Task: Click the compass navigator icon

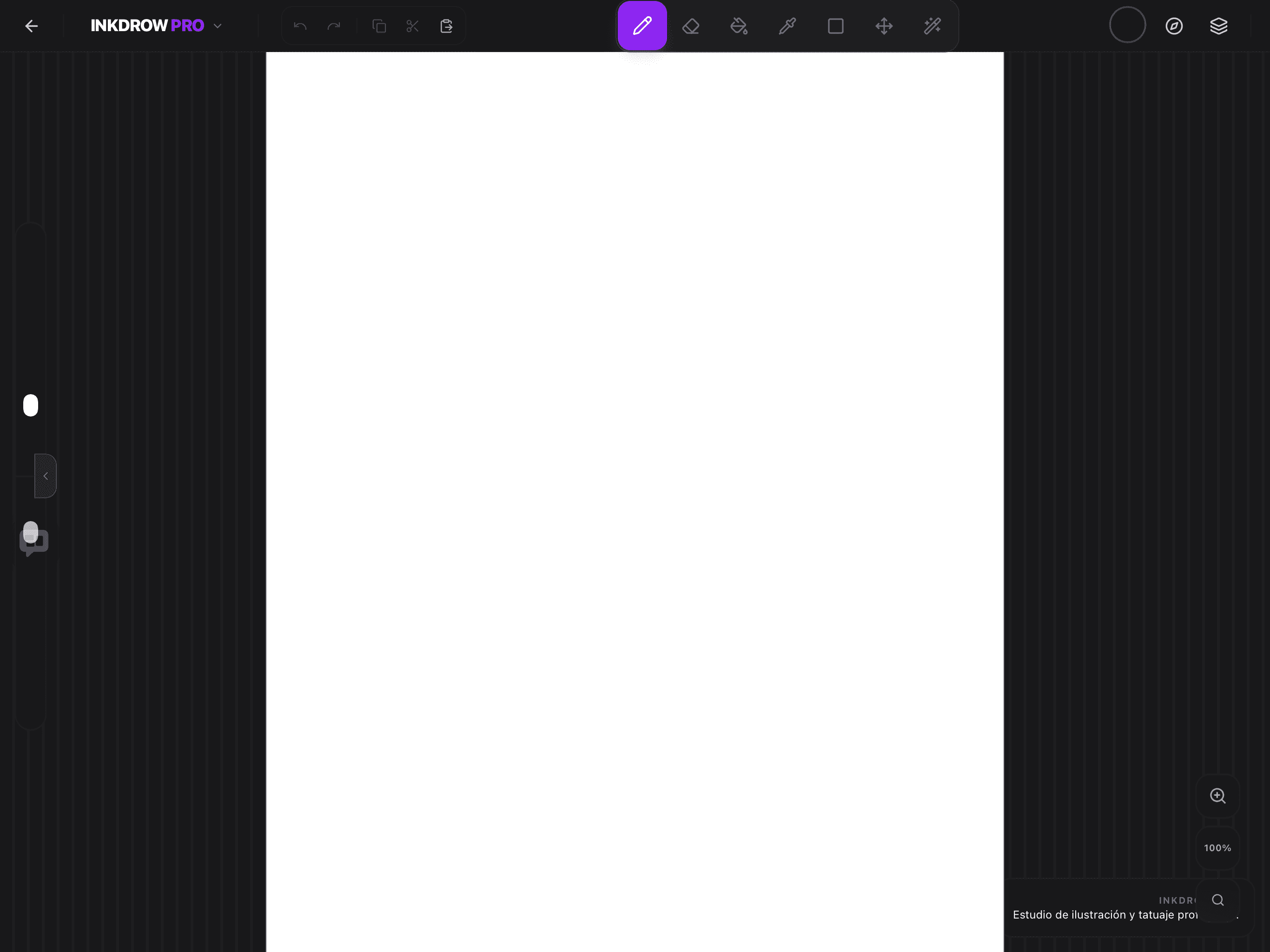Action: (x=1174, y=26)
